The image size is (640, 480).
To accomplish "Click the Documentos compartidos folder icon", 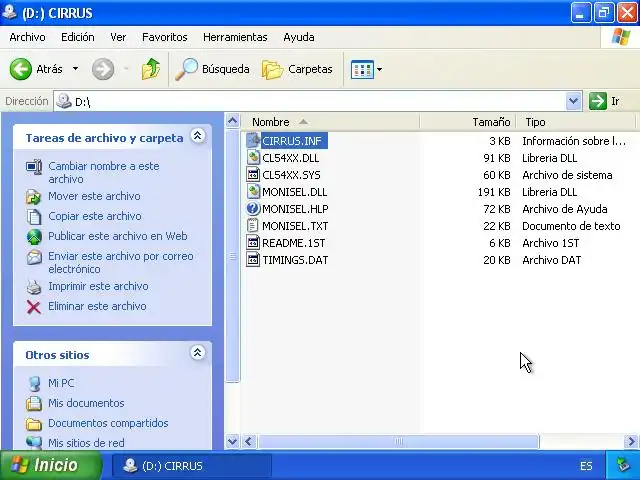I will click(x=34, y=424).
